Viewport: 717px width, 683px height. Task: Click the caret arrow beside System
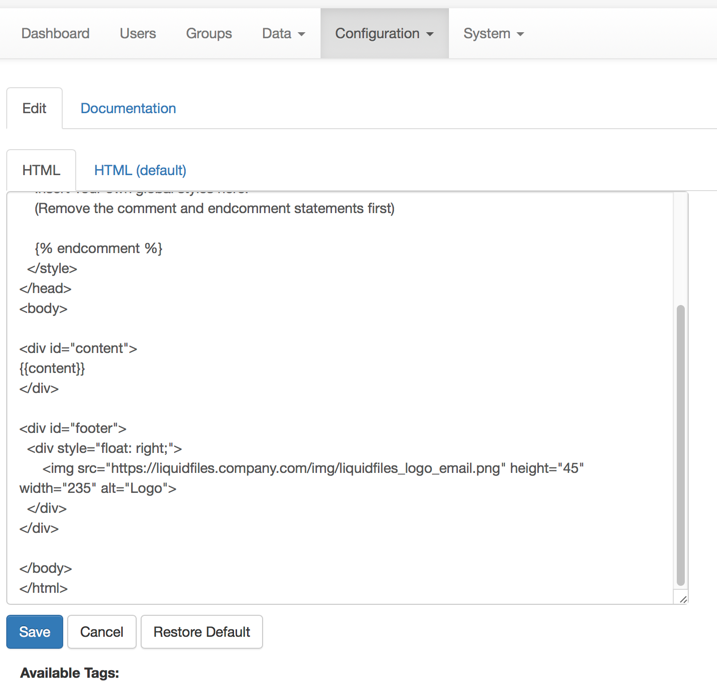tap(520, 34)
